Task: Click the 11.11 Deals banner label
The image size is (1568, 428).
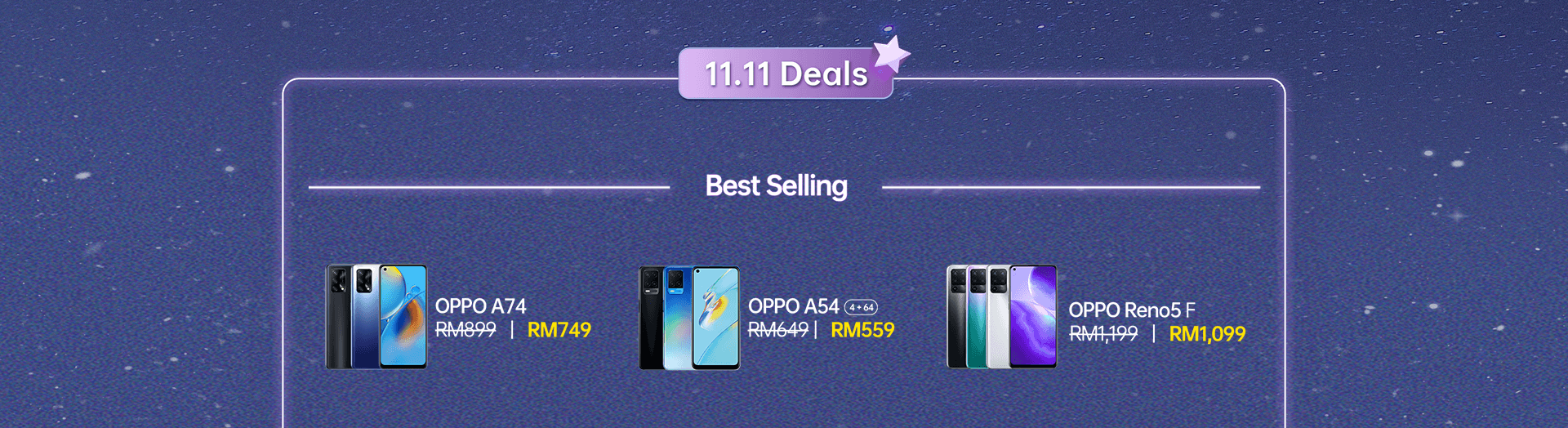Action: coord(786,74)
